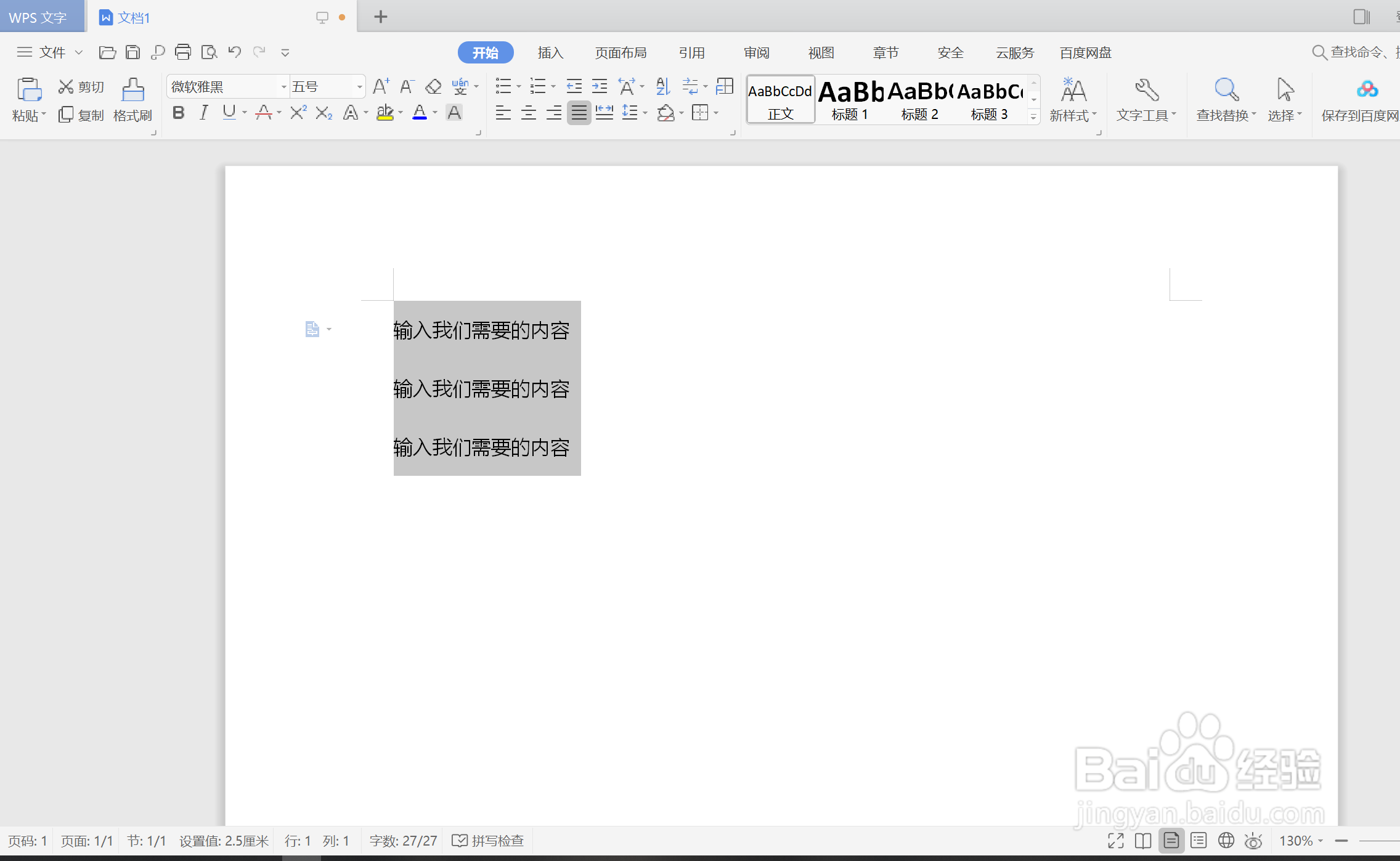Expand the 130% zoom level dropdown
Viewport: 1400px width, 861px height.
(x=1321, y=841)
